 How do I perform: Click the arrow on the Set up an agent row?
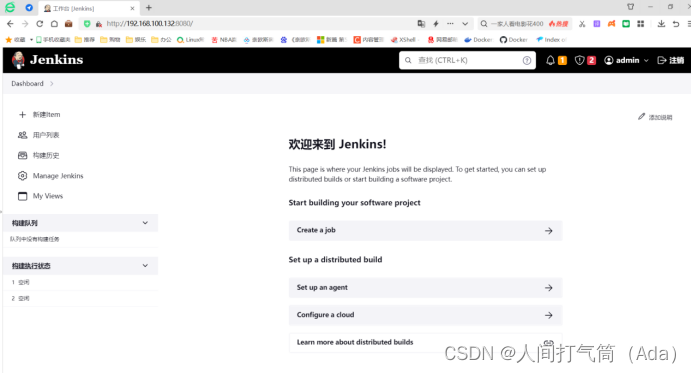549,288
